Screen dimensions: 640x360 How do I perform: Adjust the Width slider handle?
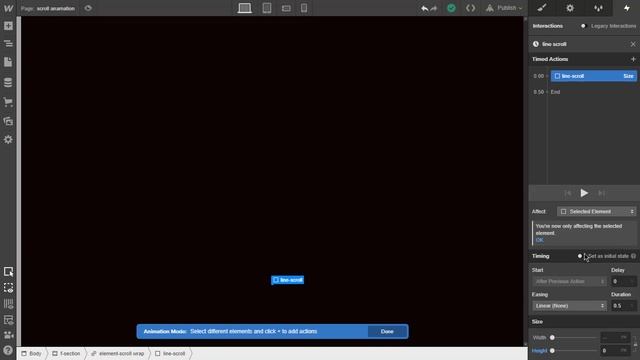click(x=552, y=338)
